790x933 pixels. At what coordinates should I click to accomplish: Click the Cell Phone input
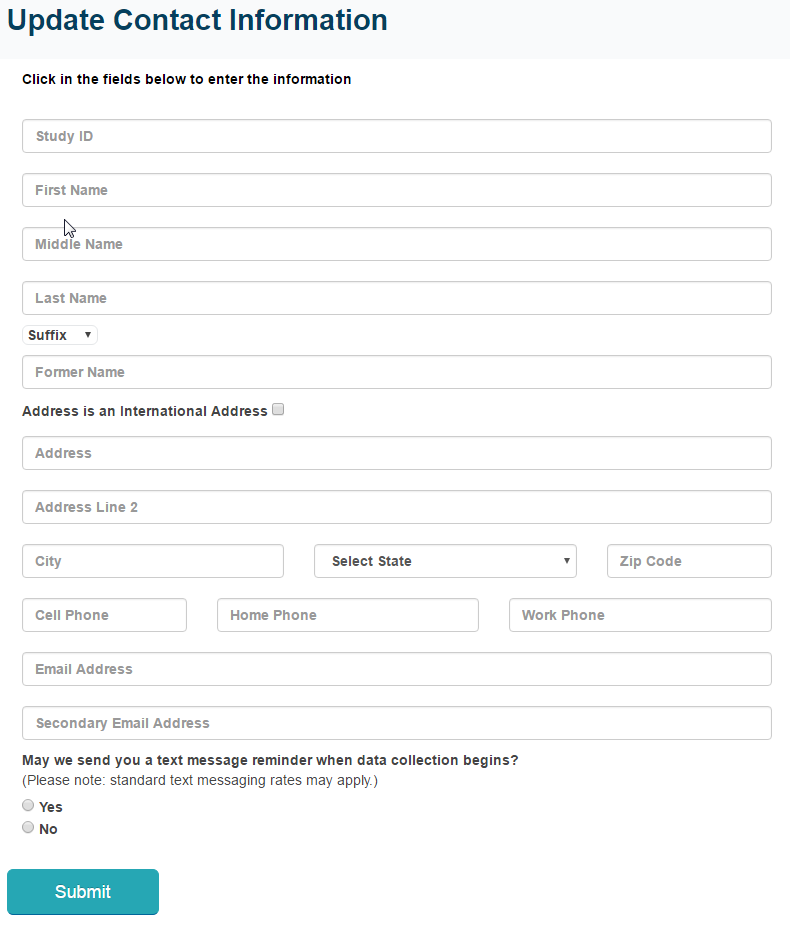pos(104,615)
